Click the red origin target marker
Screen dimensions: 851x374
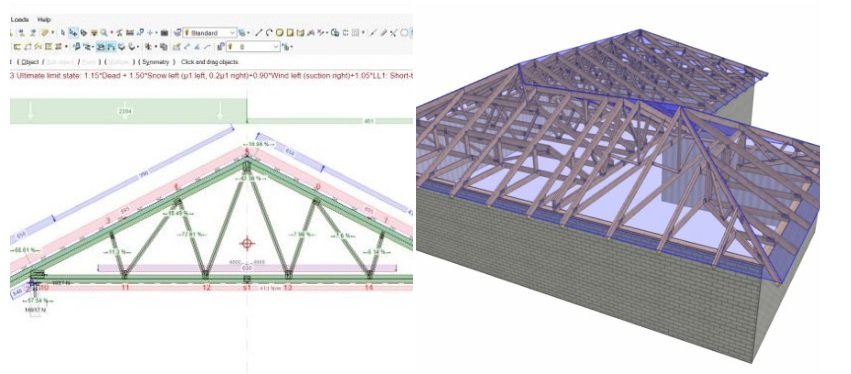pyautogui.click(x=247, y=243)
